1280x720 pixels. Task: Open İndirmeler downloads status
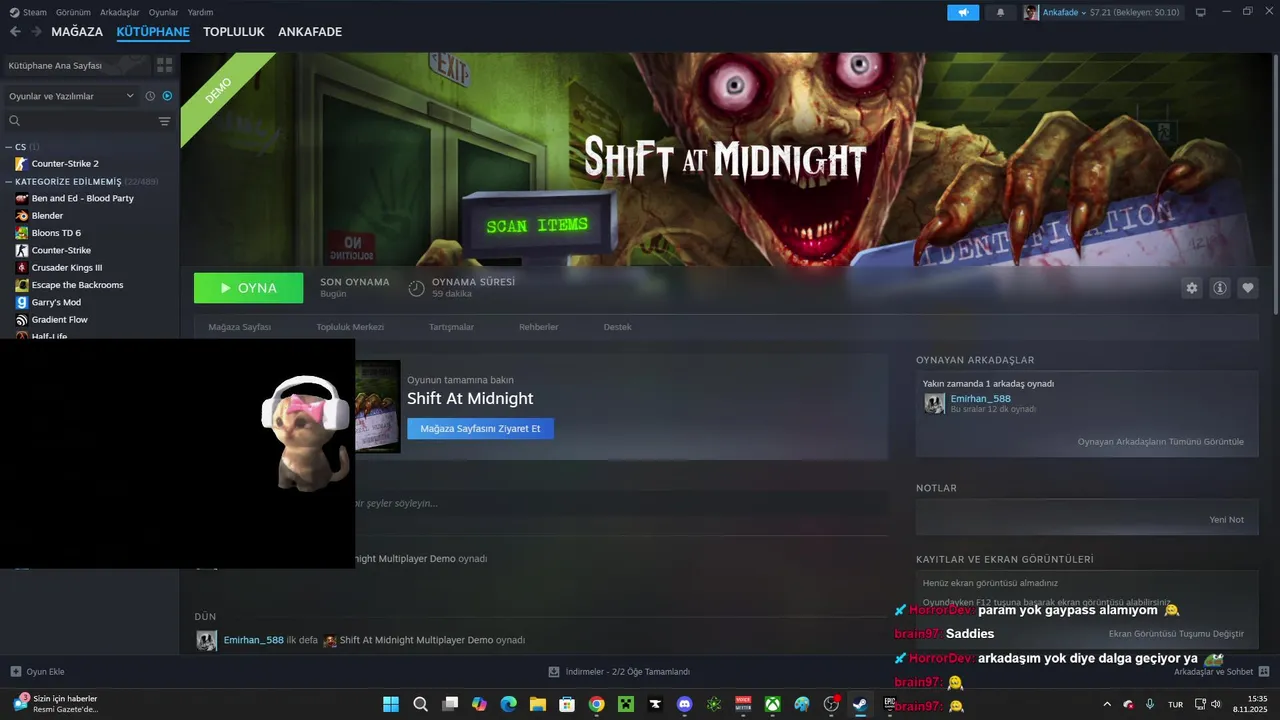pyautogui.click(x=619, y=672)
